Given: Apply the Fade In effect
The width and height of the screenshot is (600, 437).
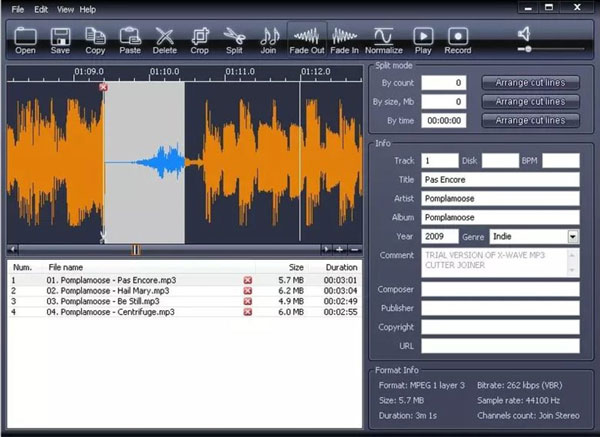Looking at the screenshot, I should 344,40.
